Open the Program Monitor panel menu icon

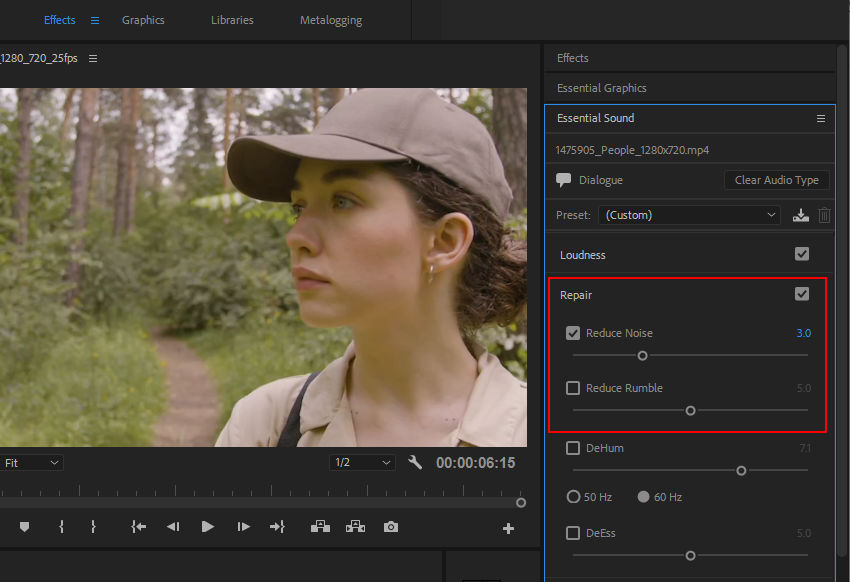pos(93,59)
